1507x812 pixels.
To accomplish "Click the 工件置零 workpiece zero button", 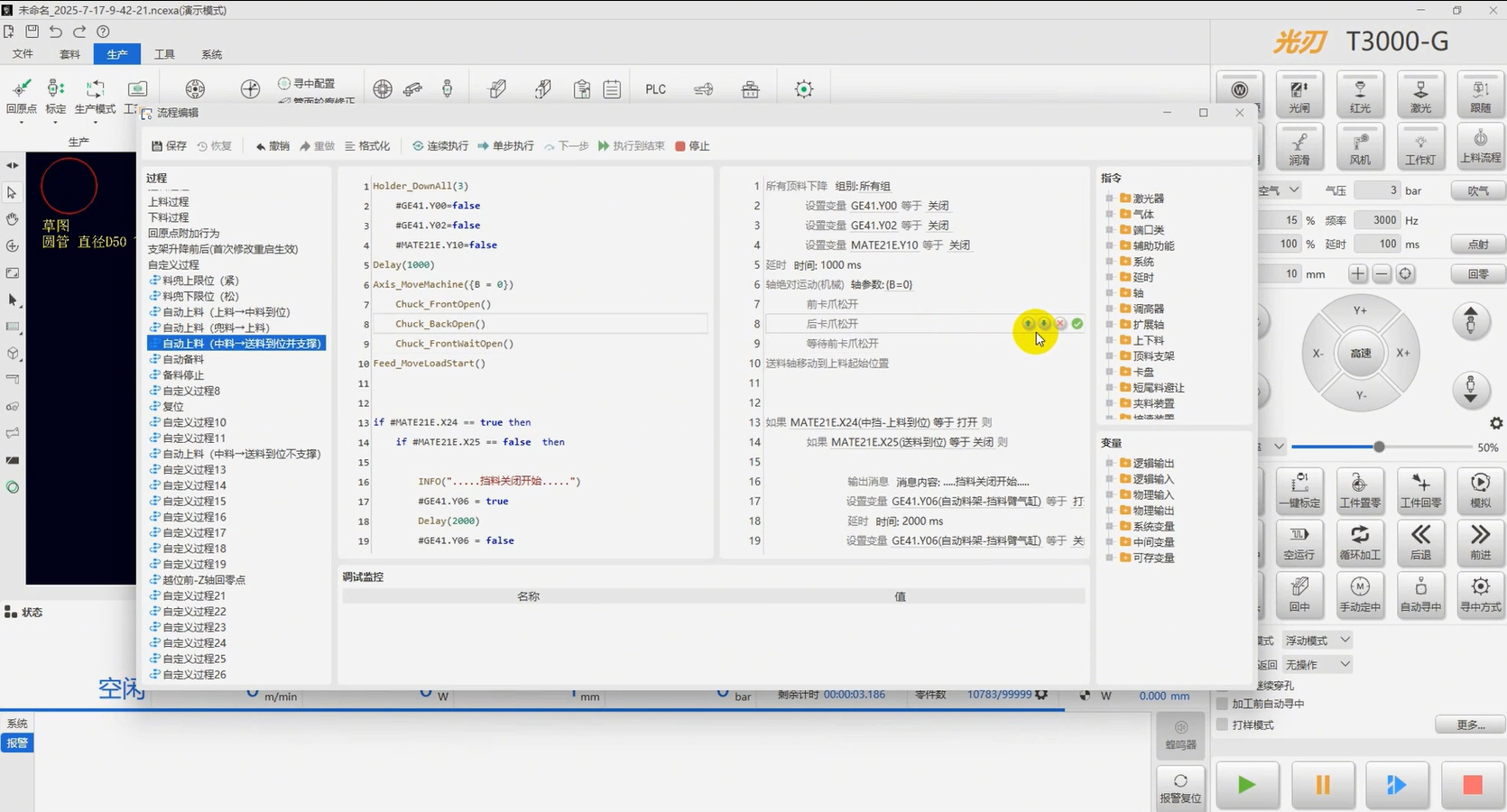I will click(x=1360, y=490).
